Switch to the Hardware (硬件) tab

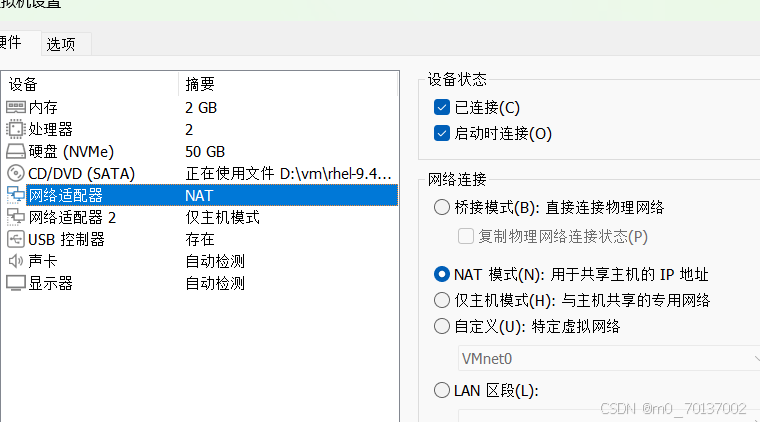[x=11, y=43]
